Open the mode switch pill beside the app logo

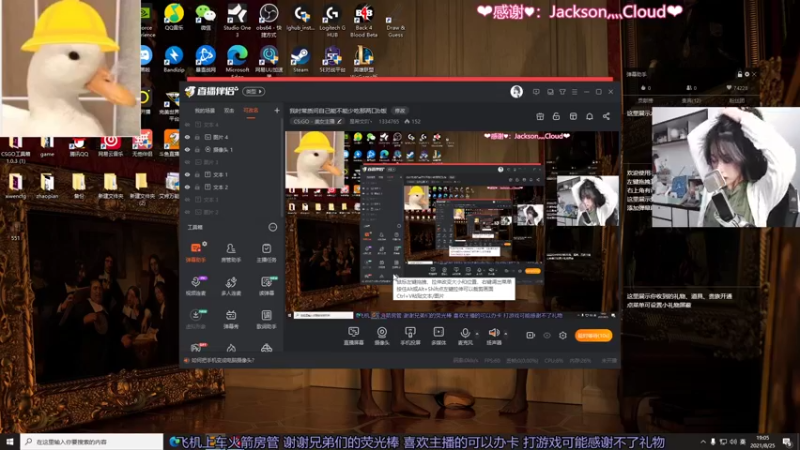coord(254,91)
